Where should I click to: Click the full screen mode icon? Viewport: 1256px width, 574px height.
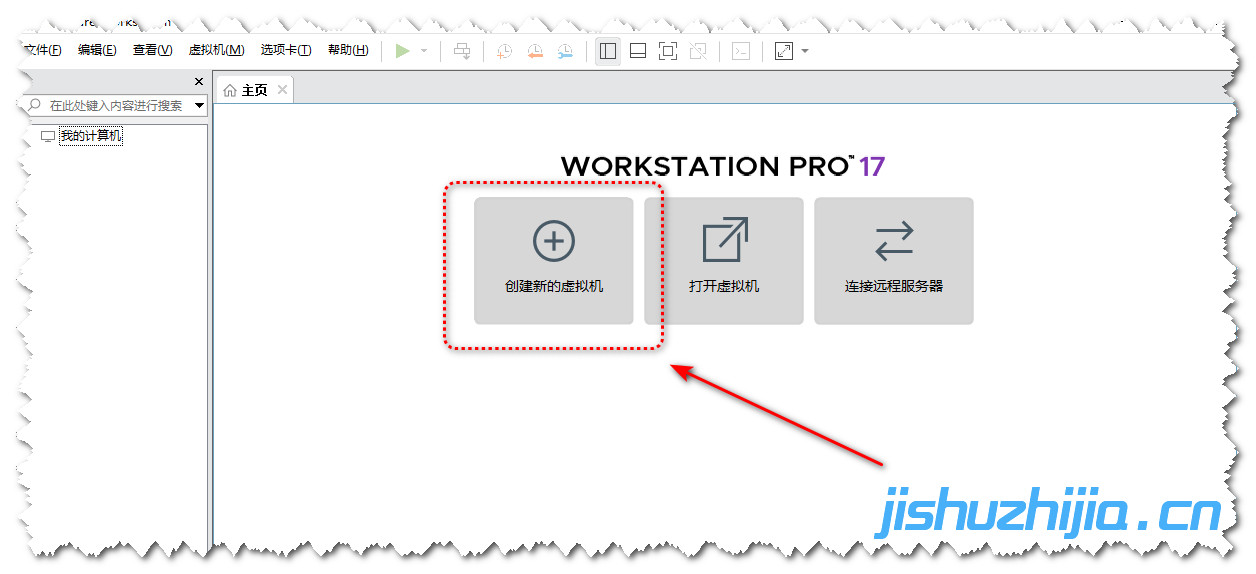pos(668,51)
